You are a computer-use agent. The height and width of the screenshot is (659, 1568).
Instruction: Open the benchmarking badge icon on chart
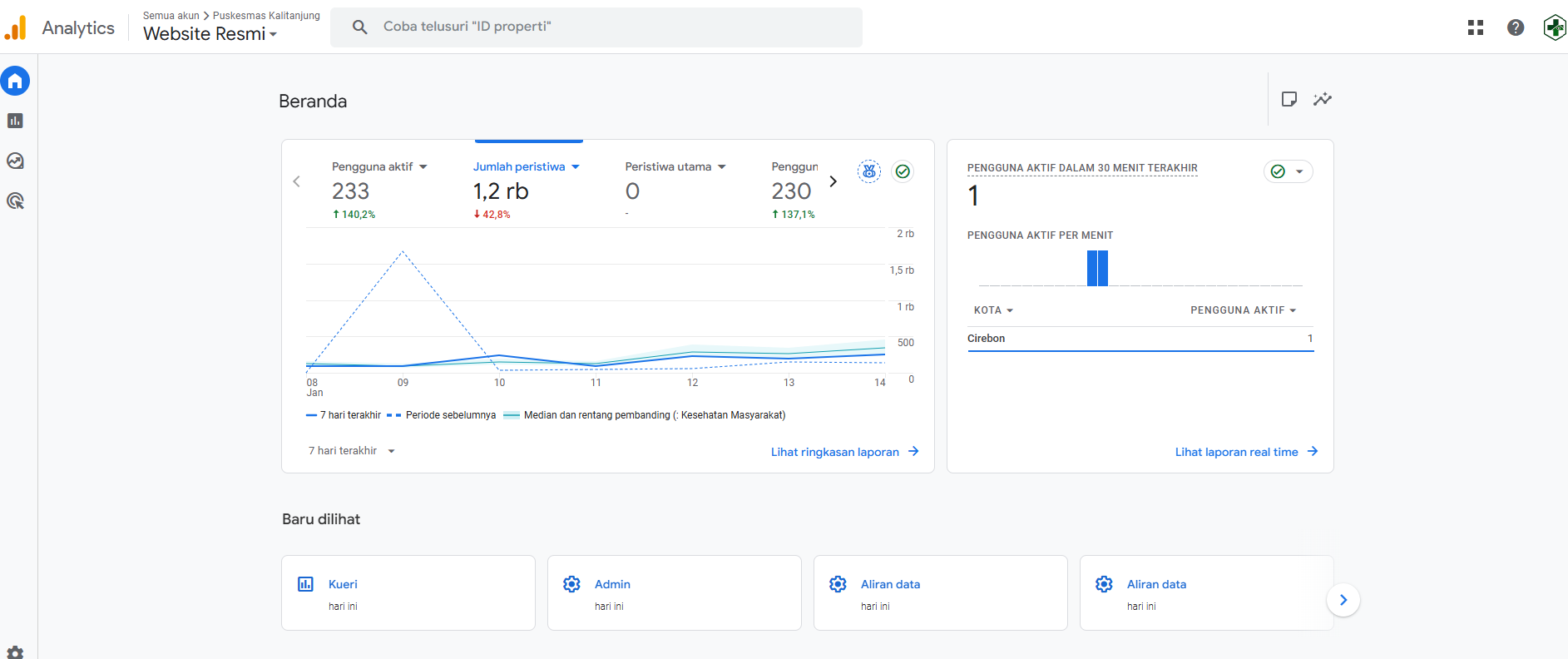pos(869,171)
